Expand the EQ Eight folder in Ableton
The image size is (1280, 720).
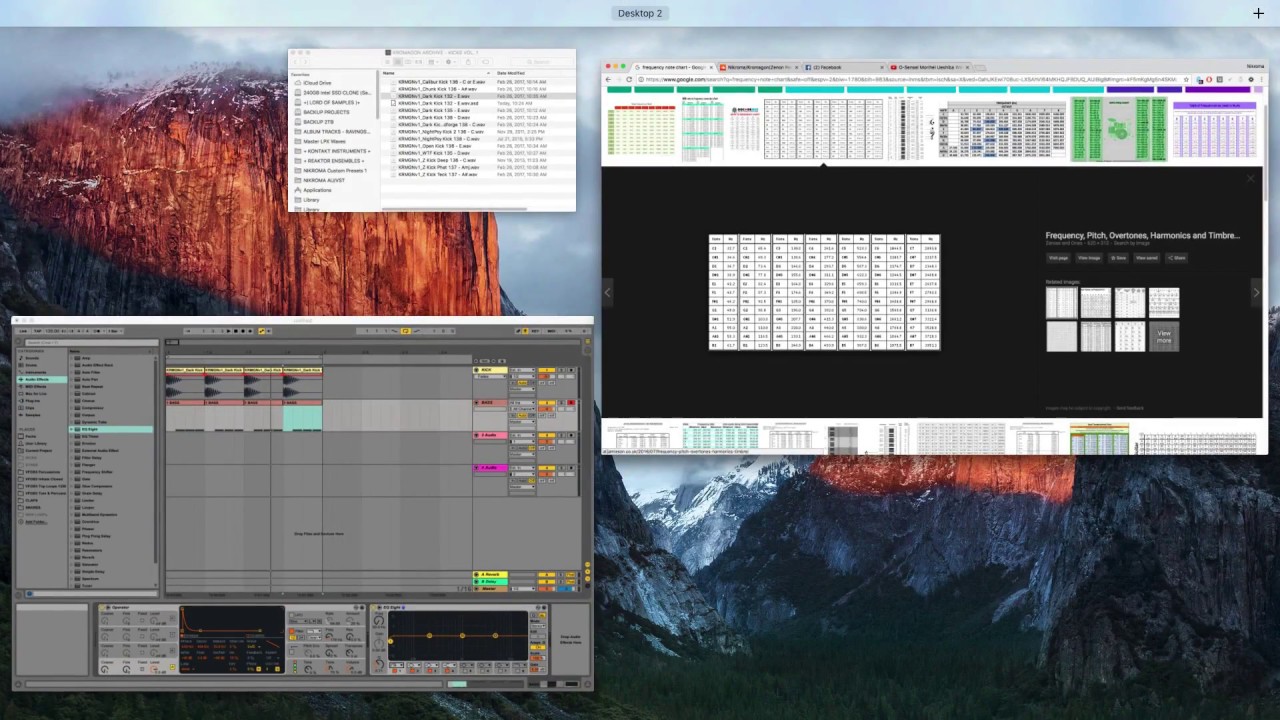click(72, 429)
